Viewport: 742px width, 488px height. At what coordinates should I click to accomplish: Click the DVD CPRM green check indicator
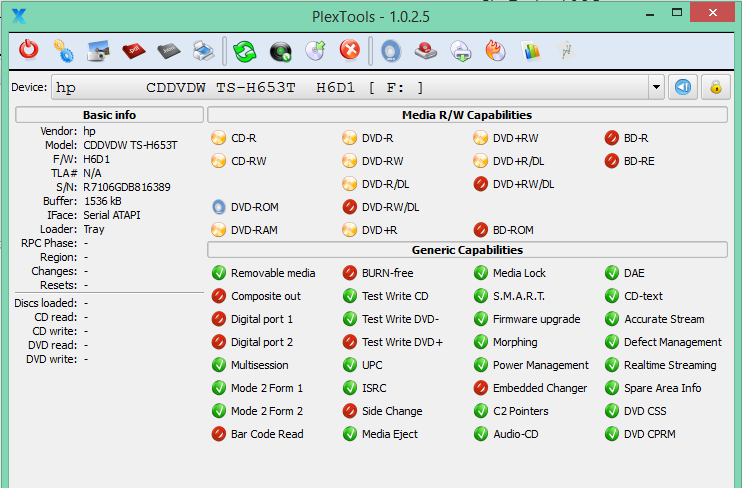click(x=612, y=434)
